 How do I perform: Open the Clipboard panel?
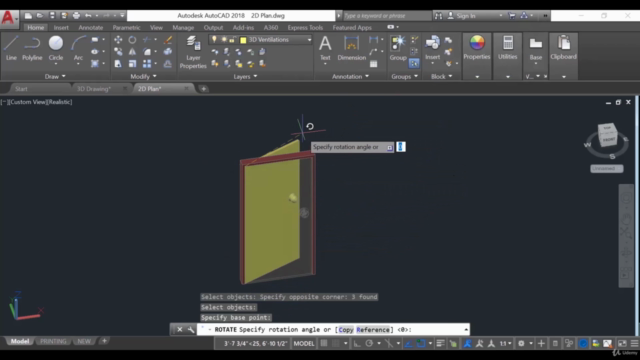pyautogui.click(x=563, y=48)
